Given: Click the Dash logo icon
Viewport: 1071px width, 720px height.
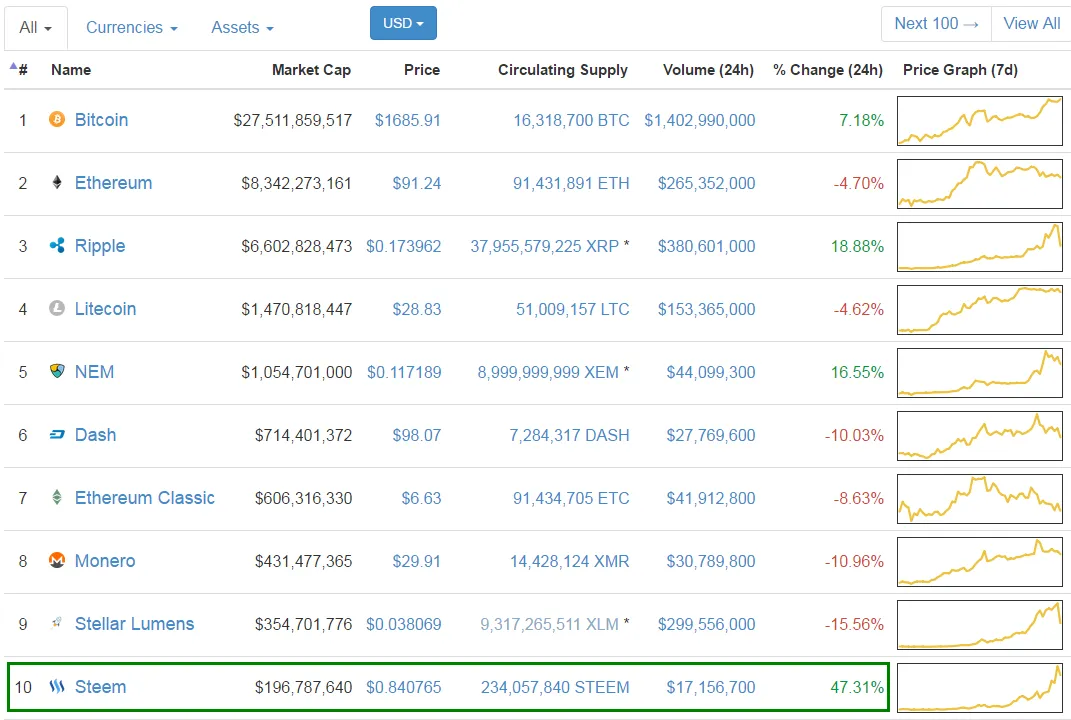Looking at the screenshot, I should tap(57, 435).
